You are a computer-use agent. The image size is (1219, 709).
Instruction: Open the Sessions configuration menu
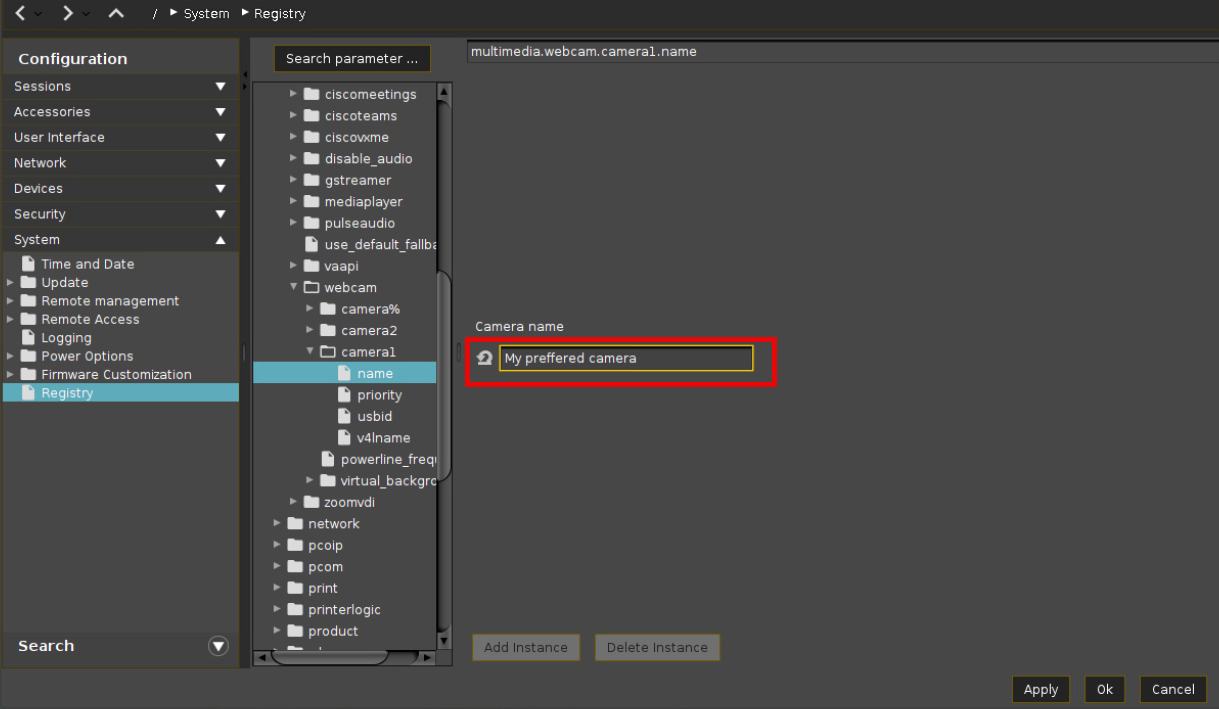point(220,87)
